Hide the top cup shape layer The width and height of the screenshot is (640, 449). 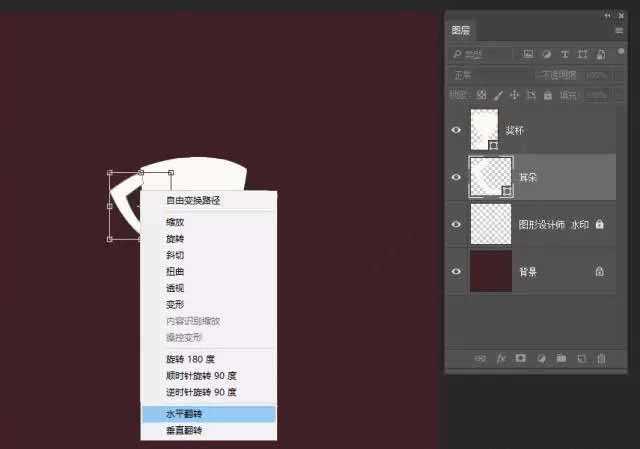tap(456, 130)
